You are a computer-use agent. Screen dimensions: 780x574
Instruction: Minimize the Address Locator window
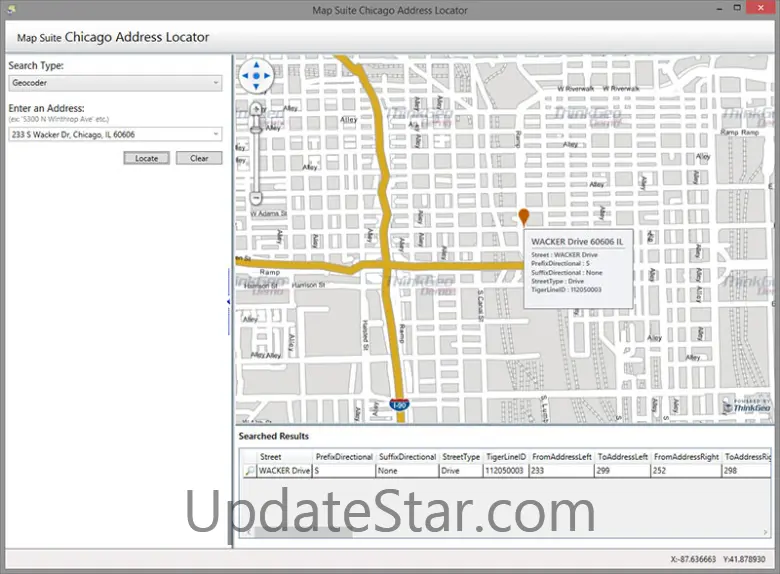click(x=720, y=8)
